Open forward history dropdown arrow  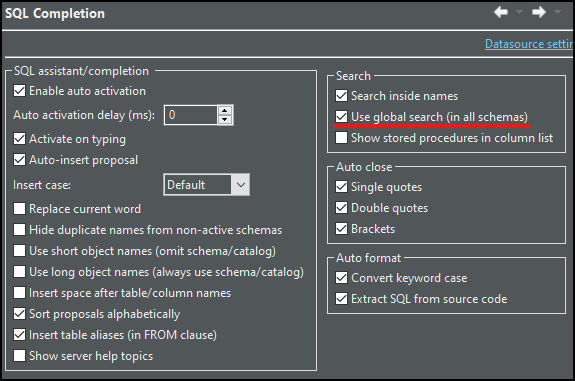click(557, 12)
